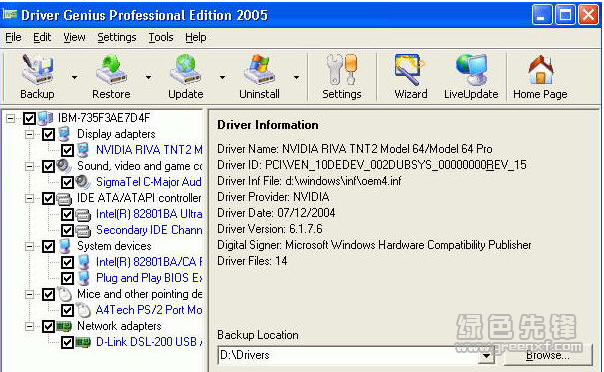
Task: Uncheck the D-Link DSL-200 USB checkbox
Action: click(x=67, y=342)
